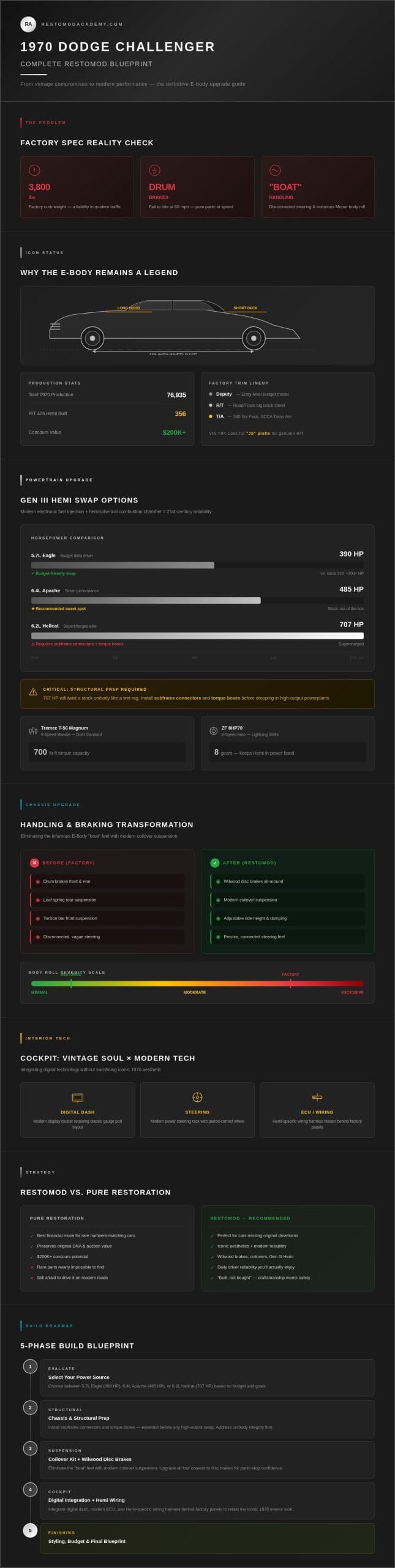Open the restomodacademy.com link

pos(82,24)
